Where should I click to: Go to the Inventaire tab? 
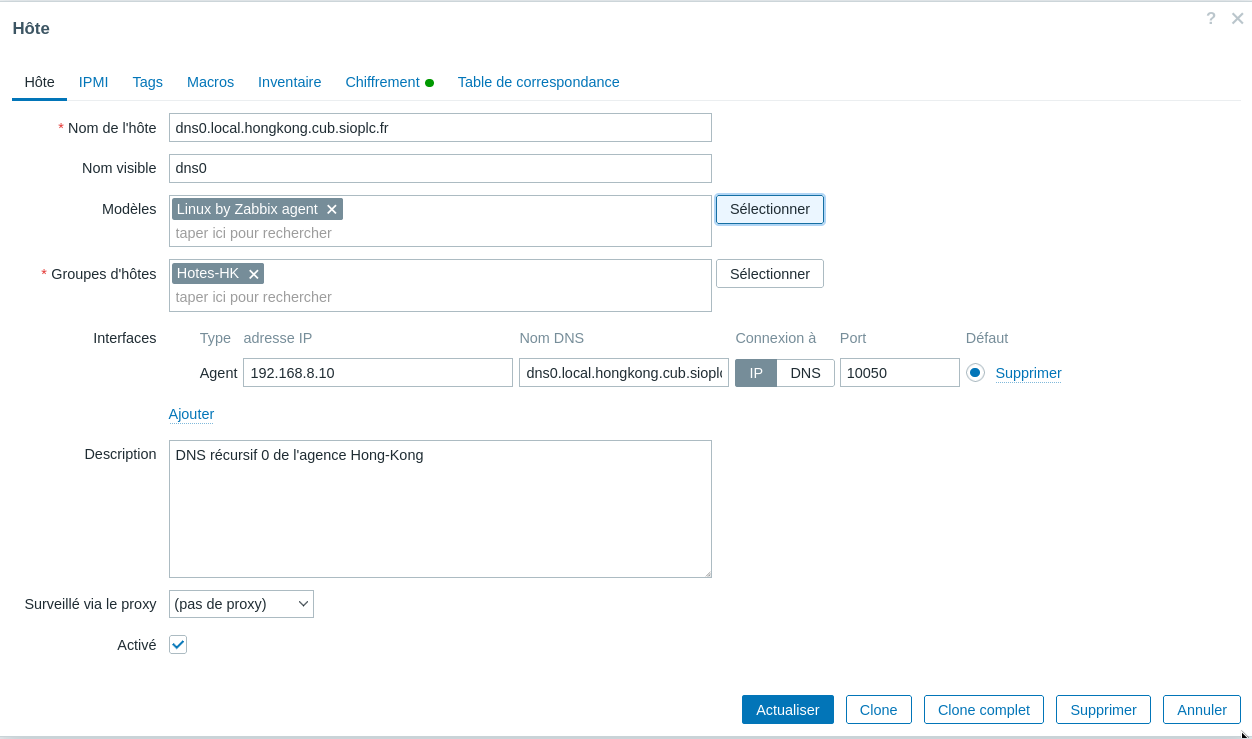[289, 82]
